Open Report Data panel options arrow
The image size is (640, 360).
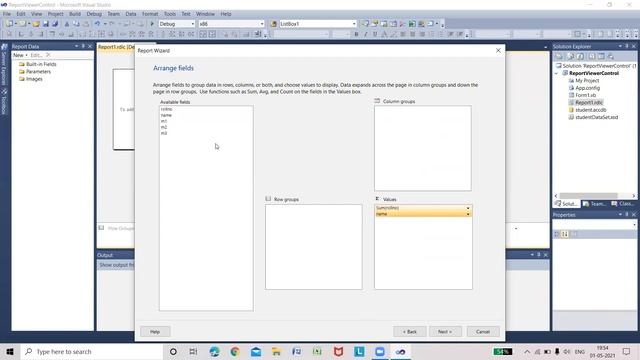pyautogui.click(x=76, y=47)
